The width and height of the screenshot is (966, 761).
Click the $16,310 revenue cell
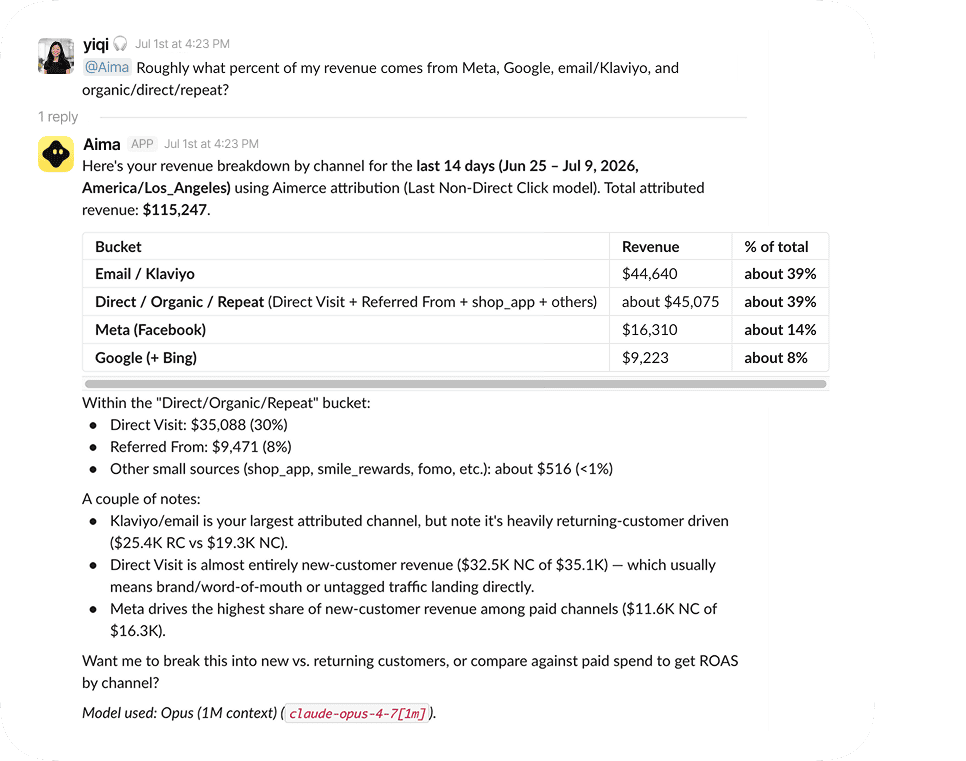click(670, 330)
